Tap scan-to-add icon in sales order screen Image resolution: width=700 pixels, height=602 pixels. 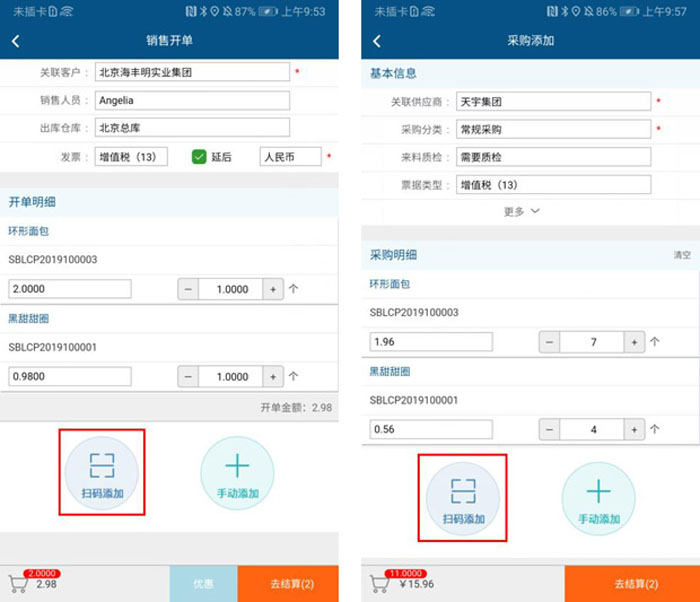pos(101,465)
